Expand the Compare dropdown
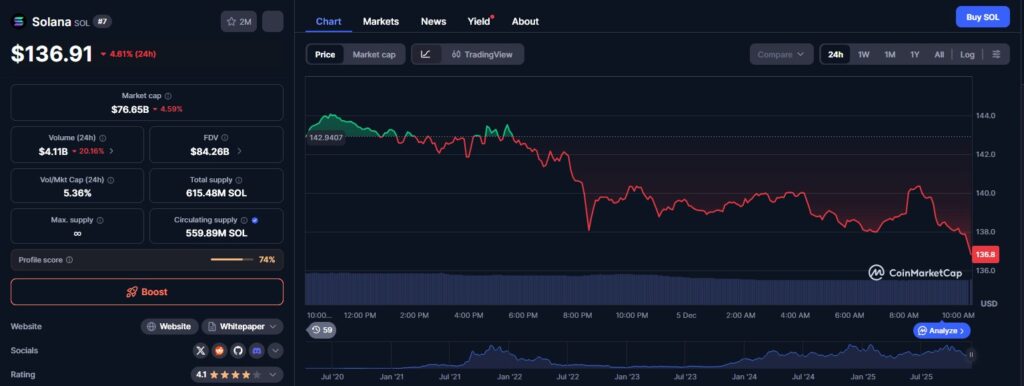 [781, 54]
